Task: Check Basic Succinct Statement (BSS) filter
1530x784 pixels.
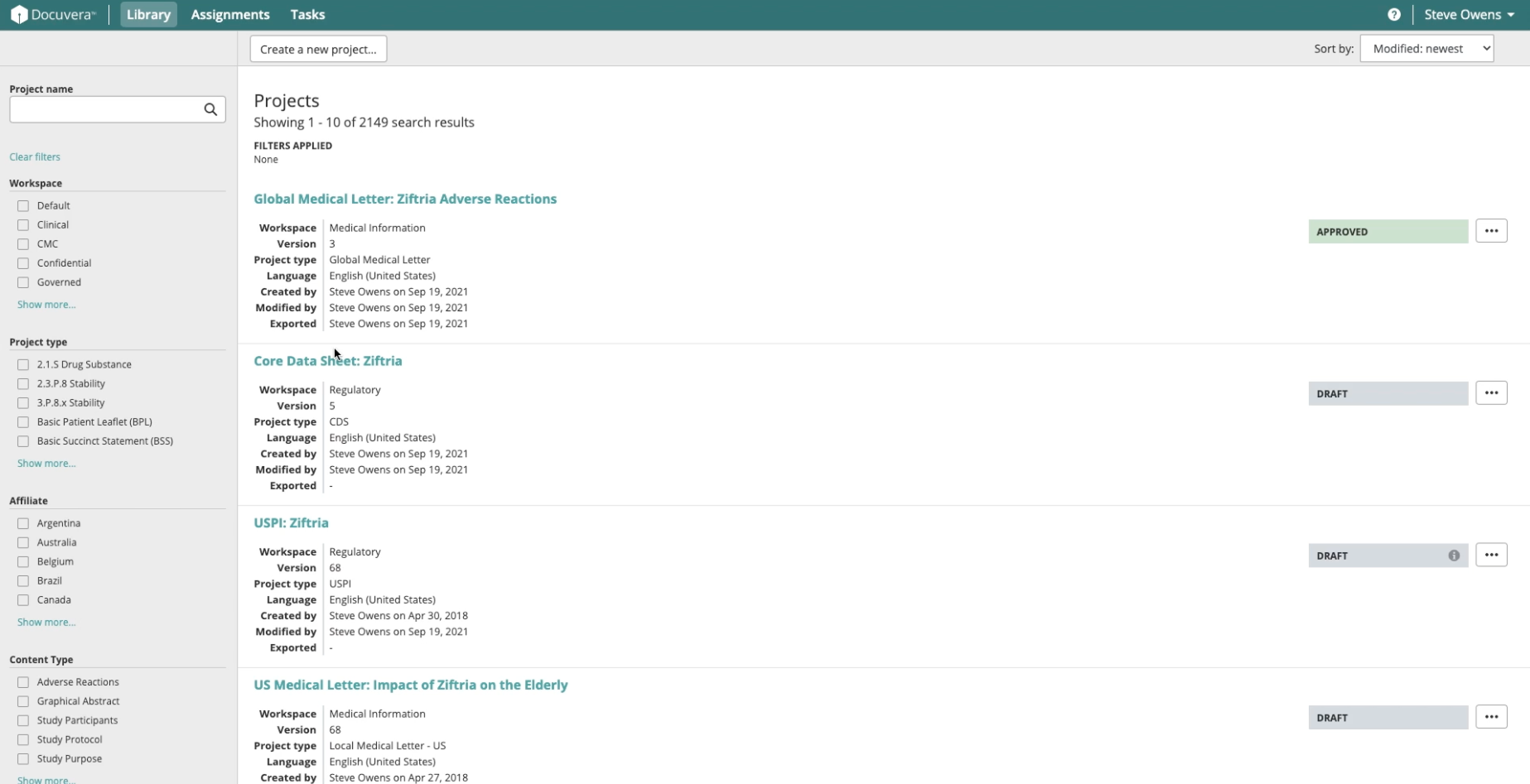Action: [23, 441]
